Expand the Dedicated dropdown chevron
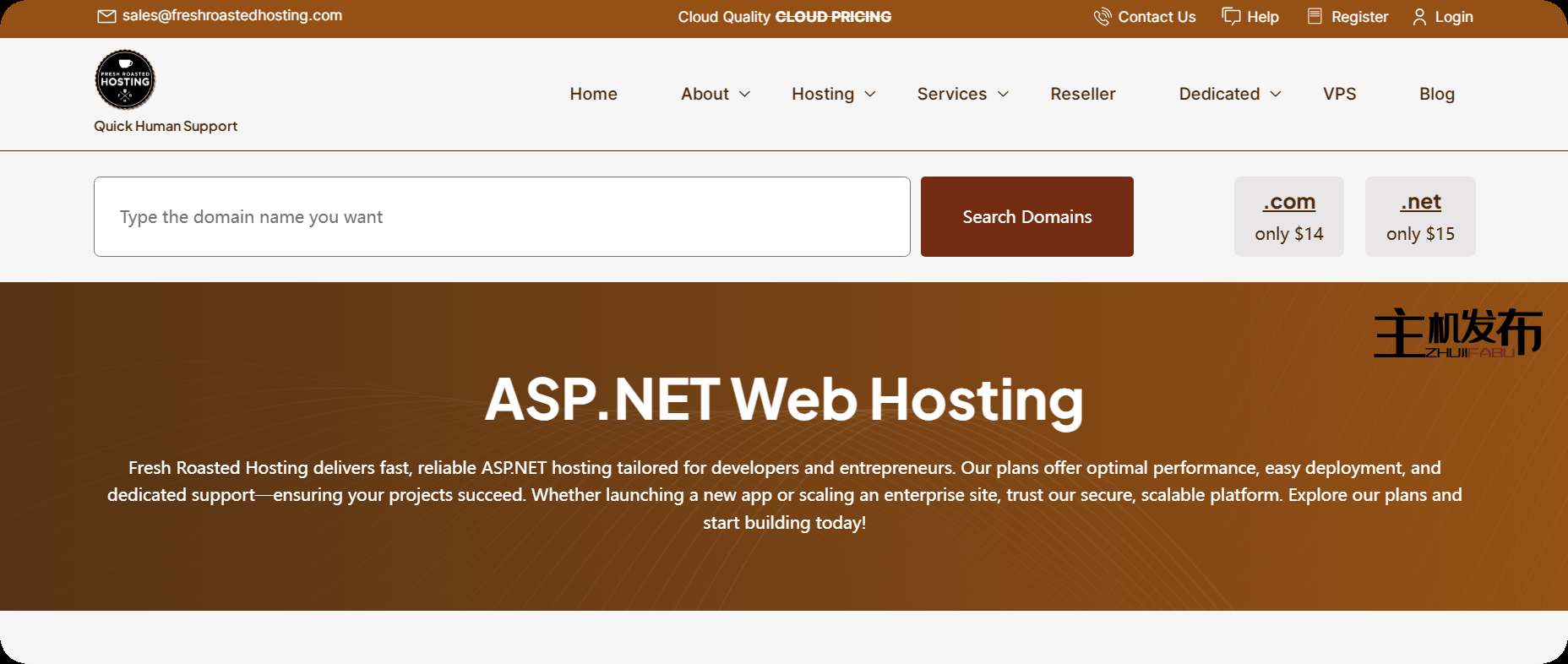Screen dimensions: 1568x664 click(x=1276, y=95)
